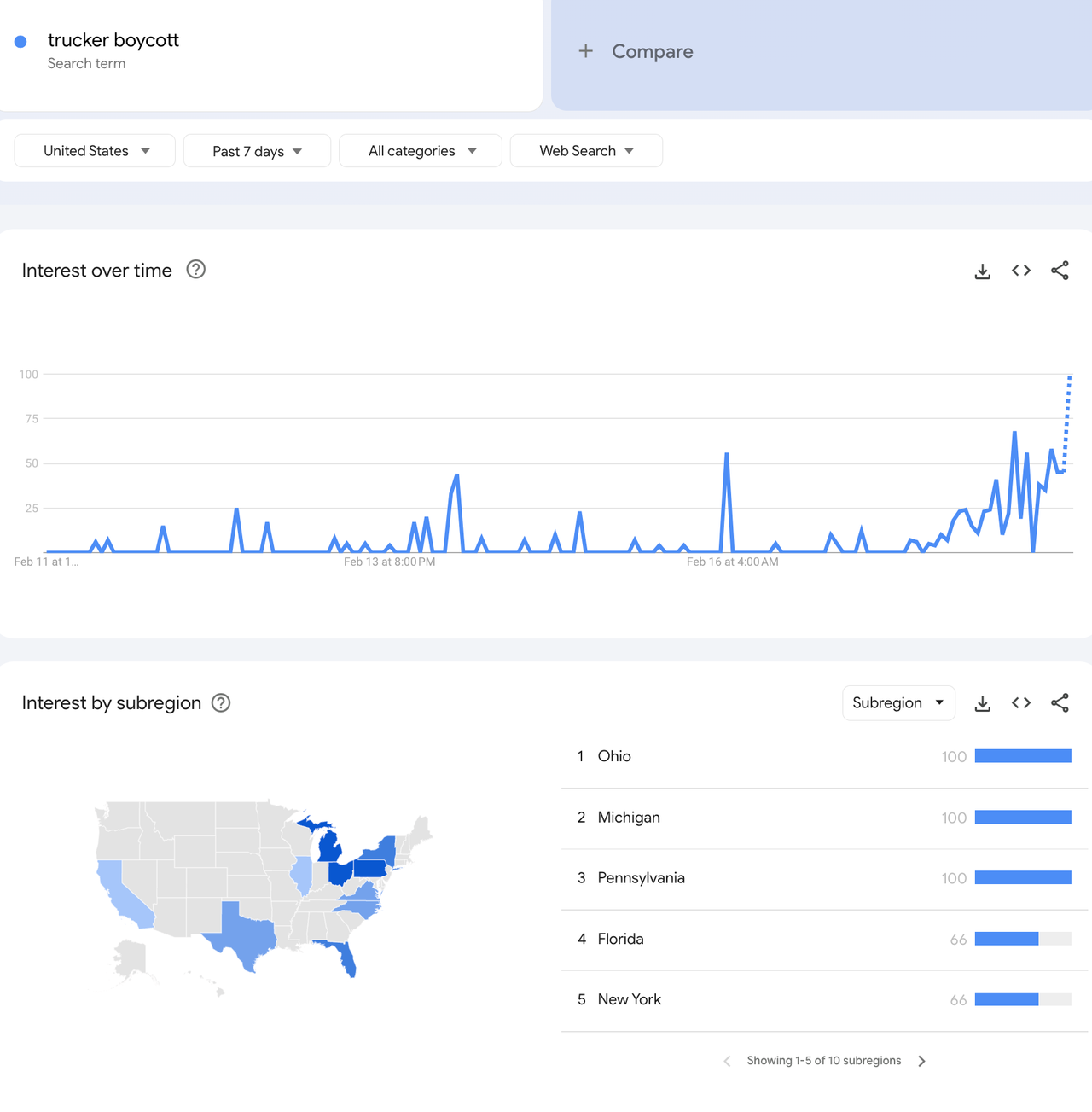Image resolution: width=1092 pixels, height=1112 pixels.
Task: Click Compare to add a term
Action: 636,52
